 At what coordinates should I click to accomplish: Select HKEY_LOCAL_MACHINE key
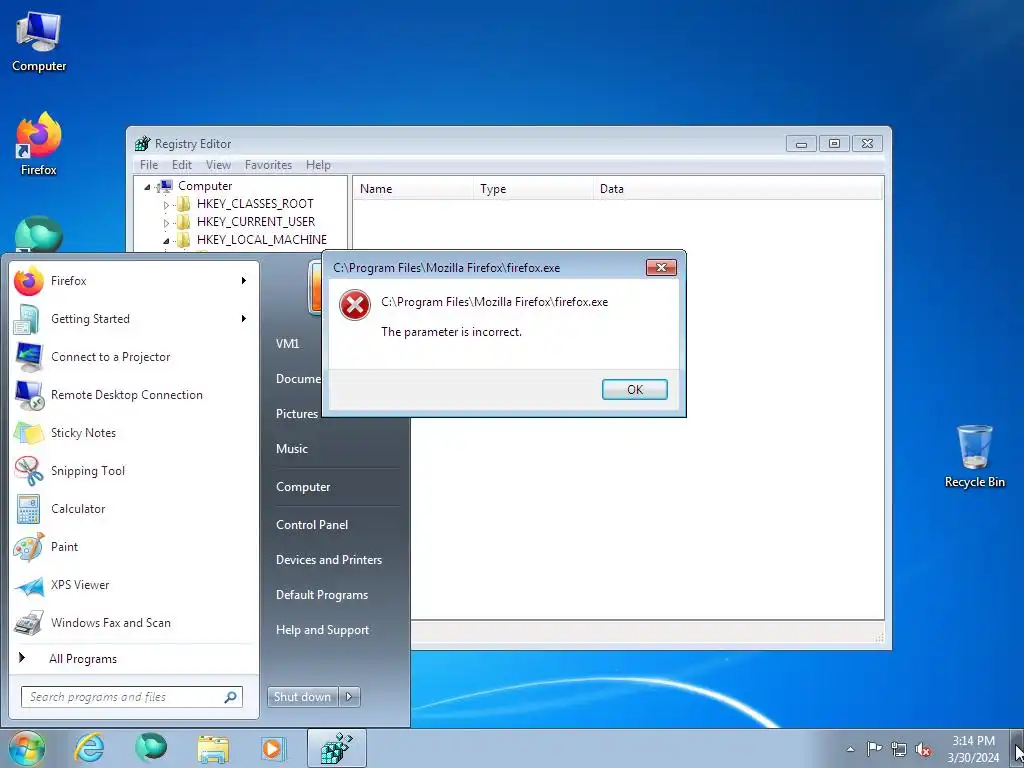(x=261, y=240)
